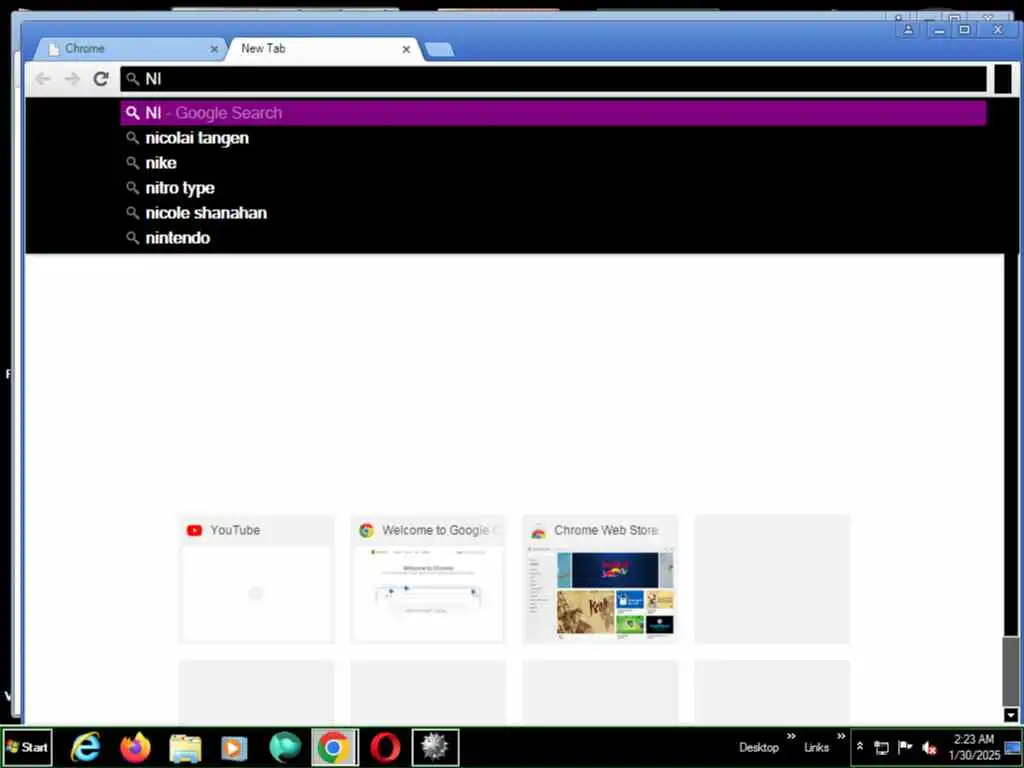Click the network tray icon
This screenshot has height=768, width=1024.
[881, 748]
